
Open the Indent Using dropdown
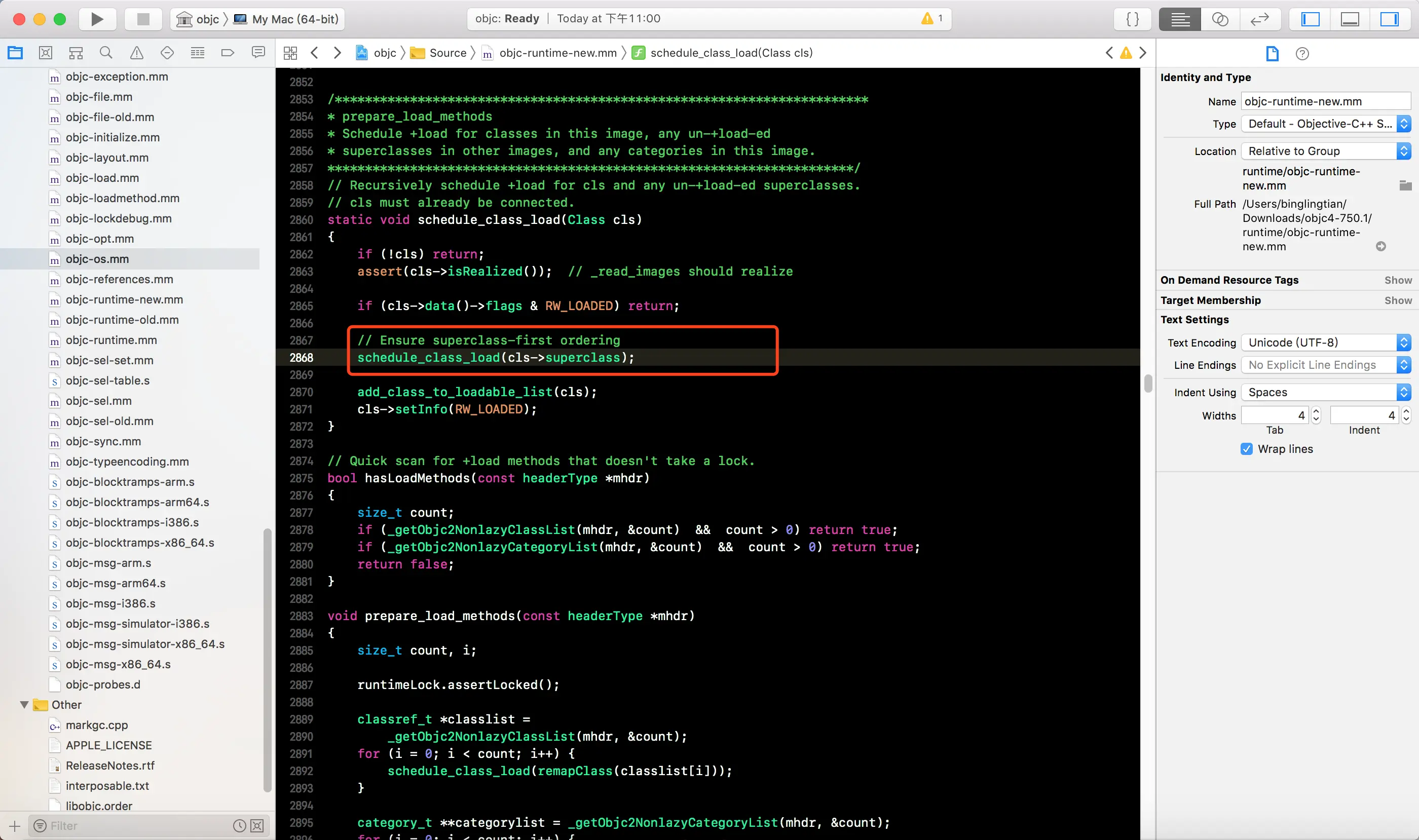click(1325, 392)
